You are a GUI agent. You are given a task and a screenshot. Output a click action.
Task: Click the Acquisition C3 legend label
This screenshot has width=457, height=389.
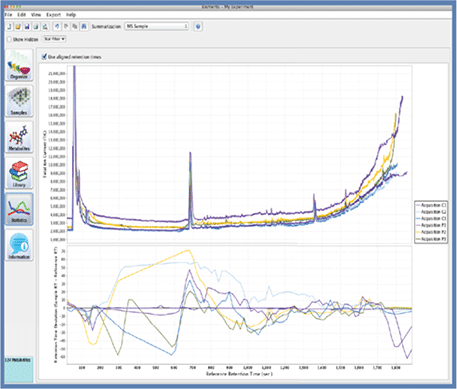(x=434, y=219)
